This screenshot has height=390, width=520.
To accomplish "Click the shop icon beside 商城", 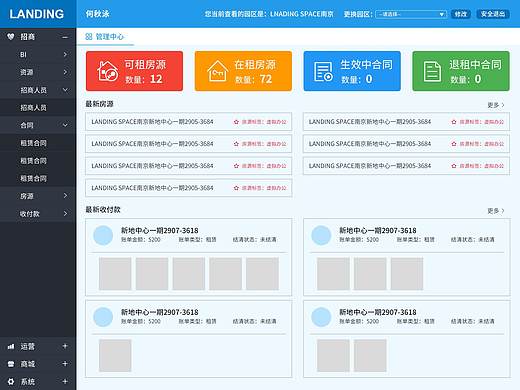I will [x=11, y=364].
